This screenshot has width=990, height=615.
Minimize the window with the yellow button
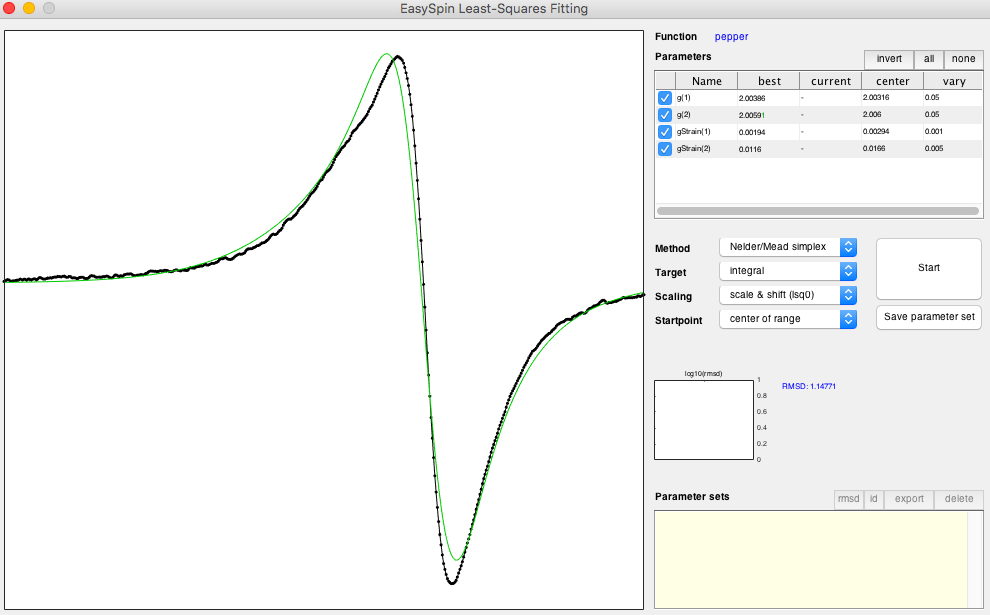point(29,8)
